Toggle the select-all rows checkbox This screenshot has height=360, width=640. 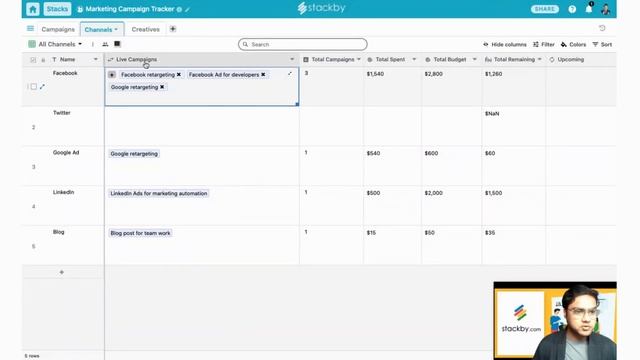click(x=33, y=60)
